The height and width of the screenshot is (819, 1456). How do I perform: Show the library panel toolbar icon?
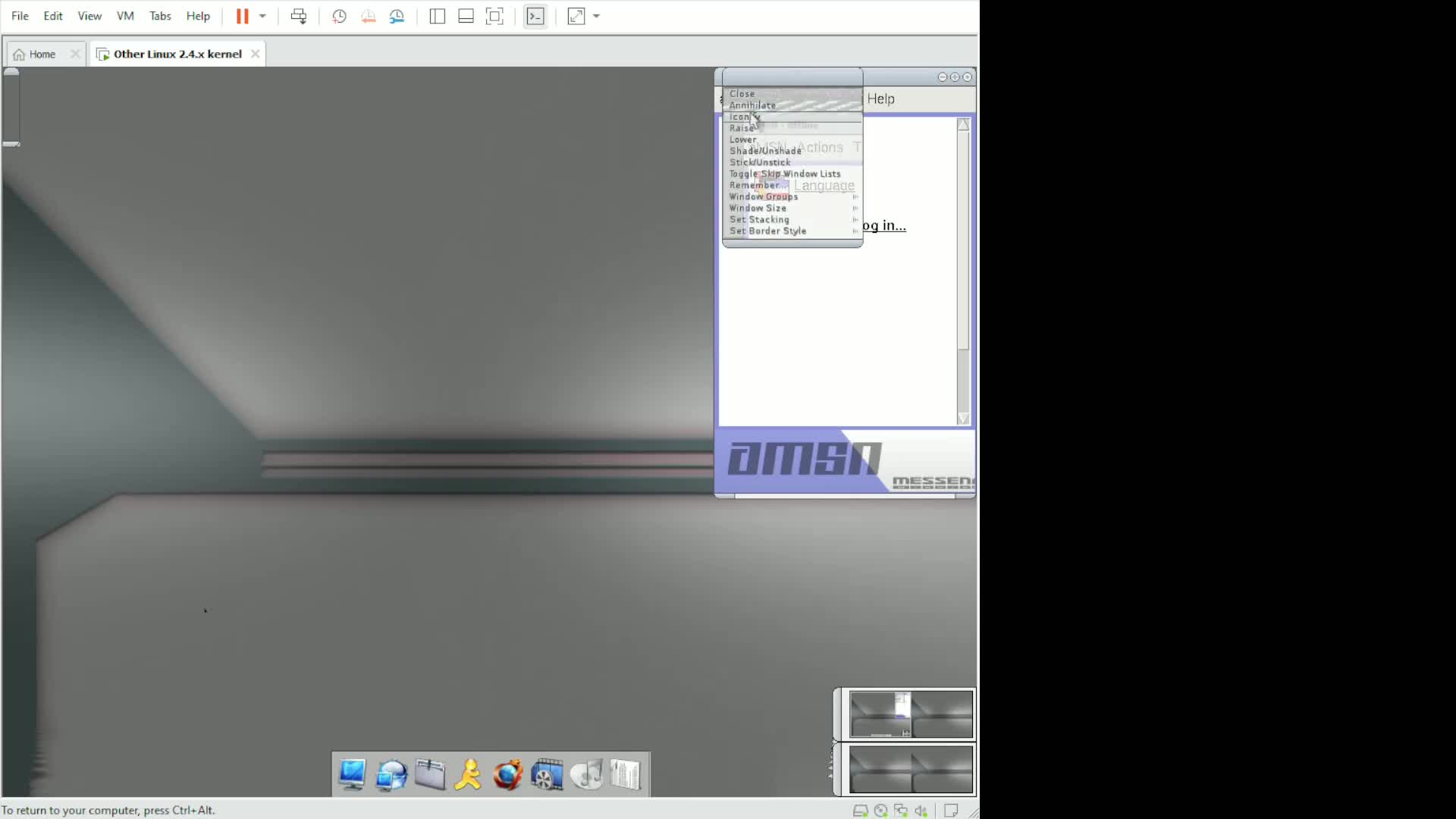(x=437, y=16)
